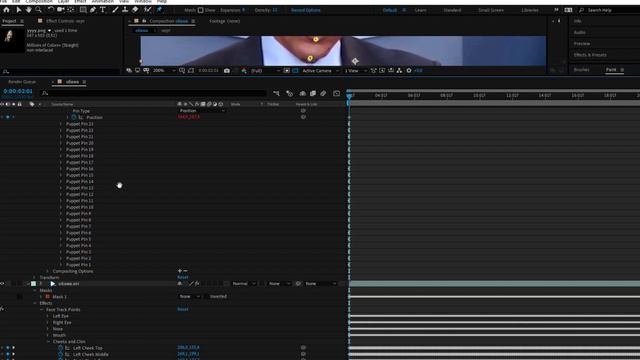
Task: Enable the Motion Blur switch in timeline header
Action: (323, 93)
